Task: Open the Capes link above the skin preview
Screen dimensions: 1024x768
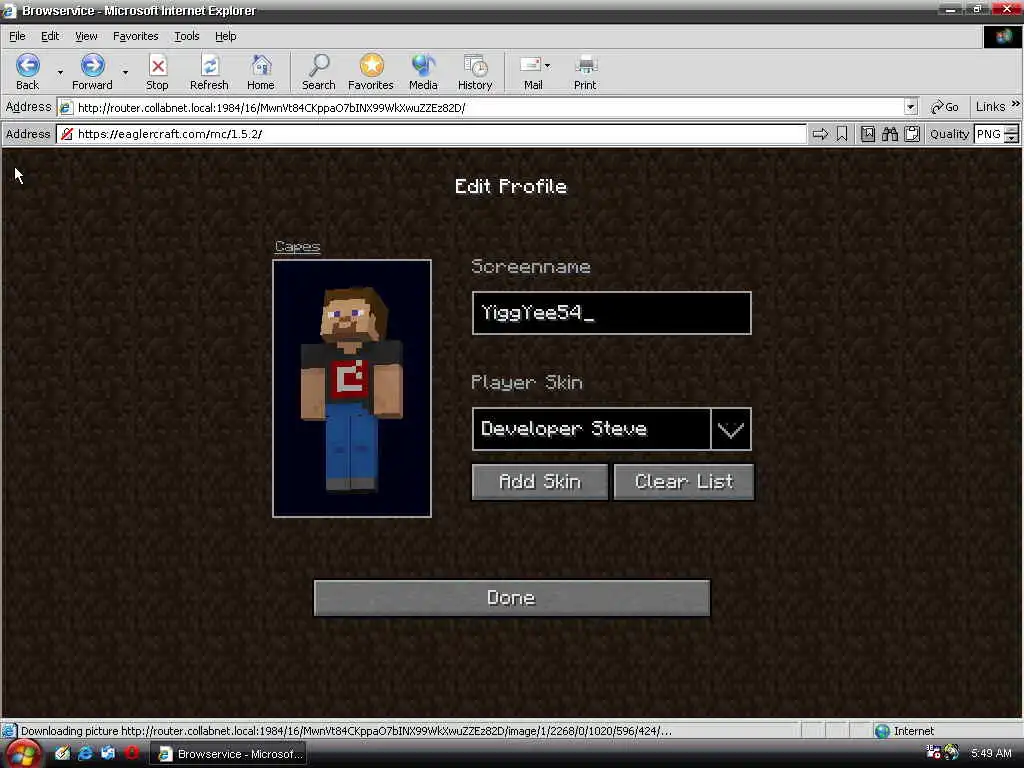Action: (297, 247)
